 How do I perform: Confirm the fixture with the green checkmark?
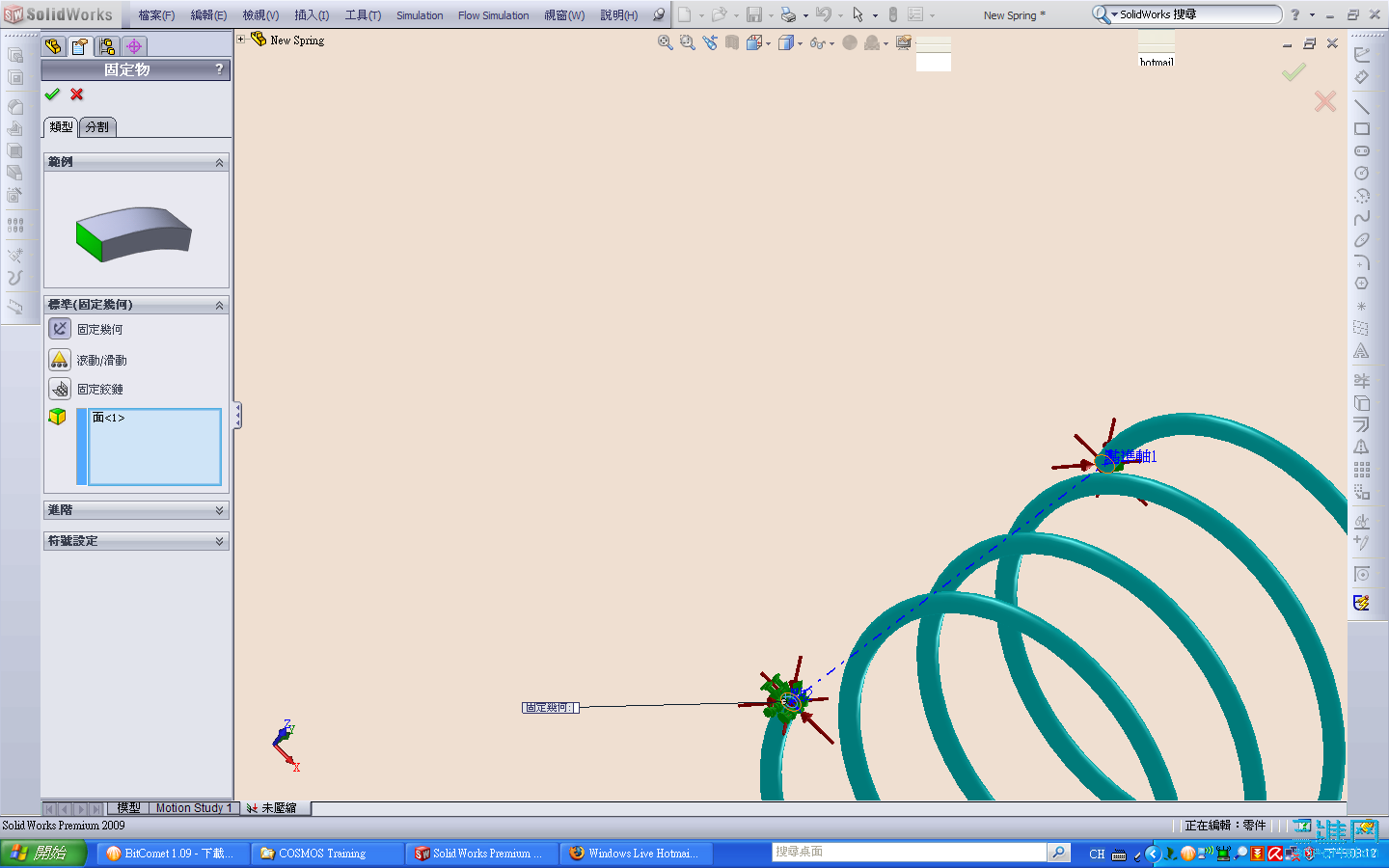(x=52, y=95)
